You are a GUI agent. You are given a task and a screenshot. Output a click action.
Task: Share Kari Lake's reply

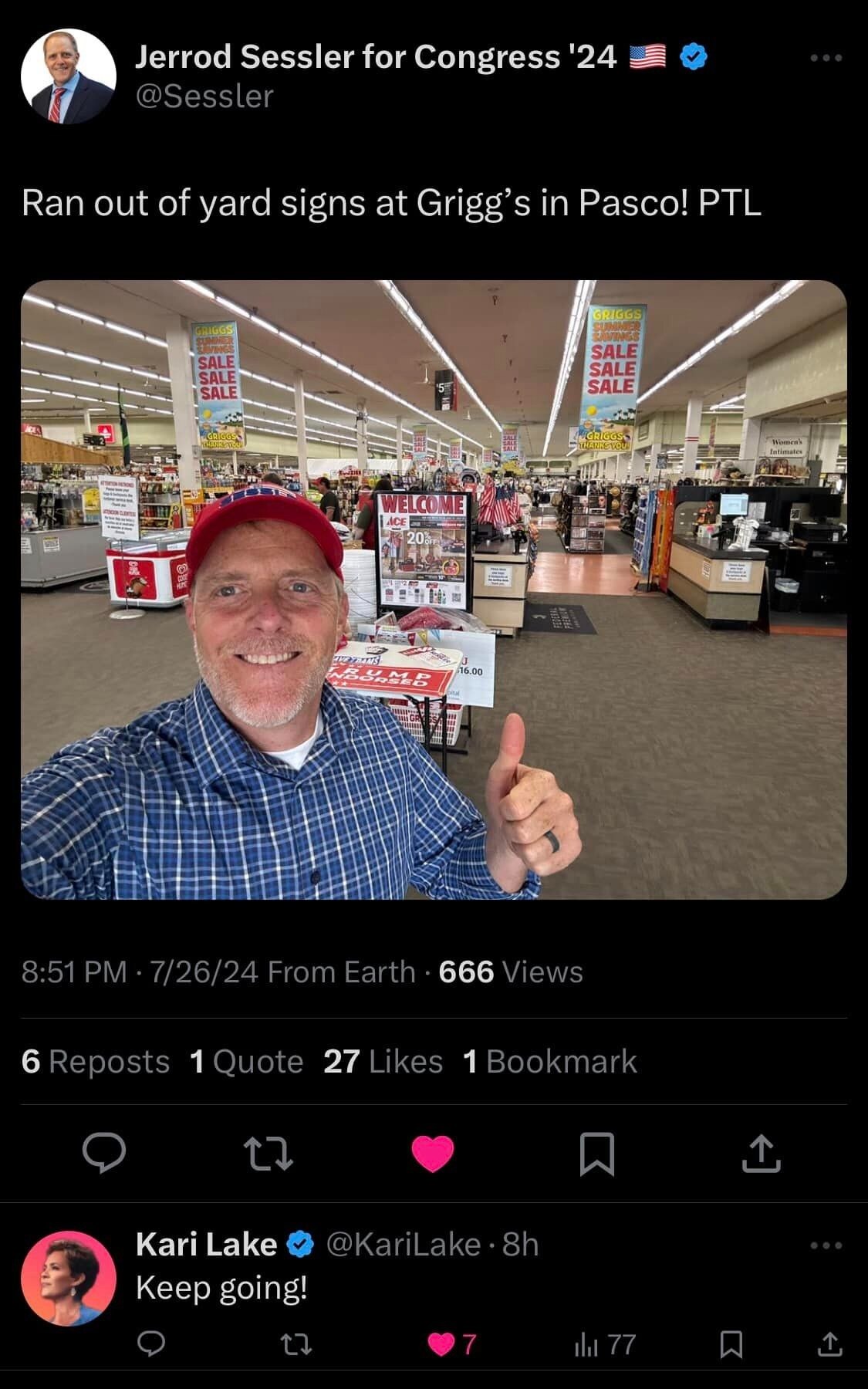(829, 1344)
